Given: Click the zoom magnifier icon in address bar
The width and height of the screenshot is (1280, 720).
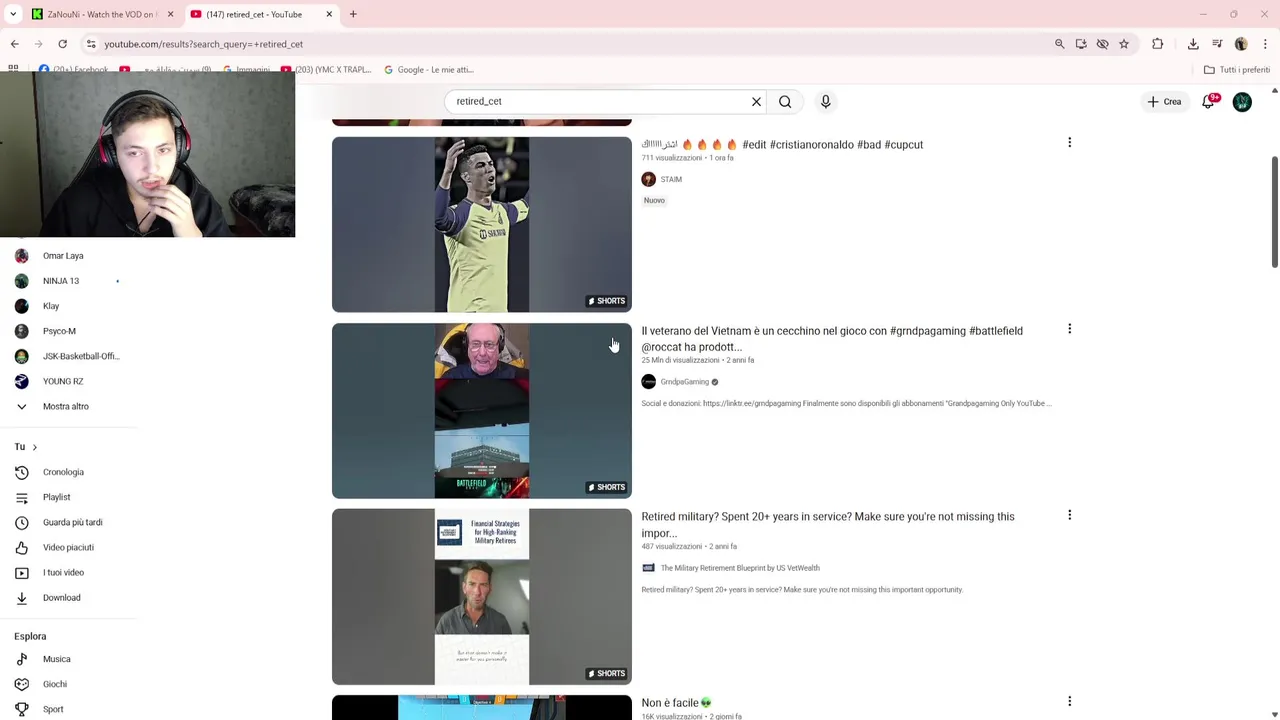Looking at the screenshot, I should click(x=1059, y=44).
